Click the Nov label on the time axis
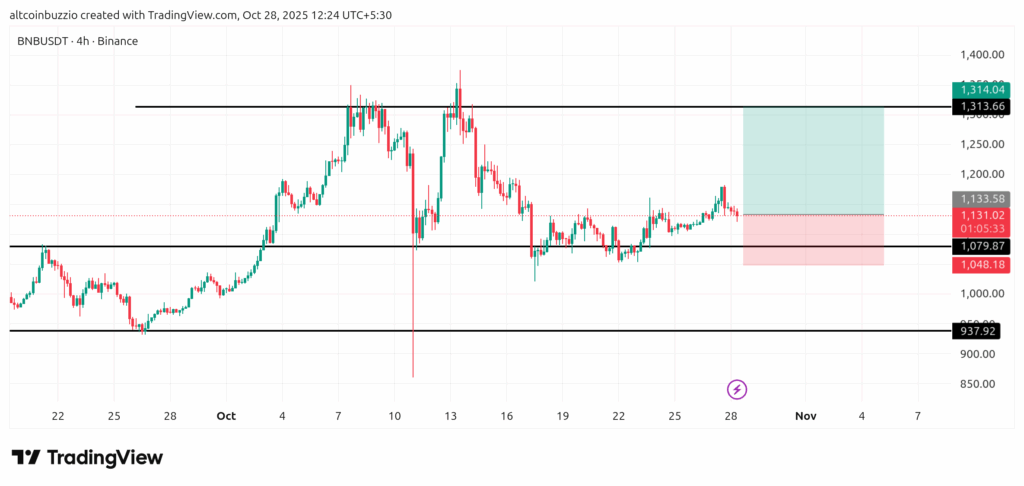 [x=805, y=415]
